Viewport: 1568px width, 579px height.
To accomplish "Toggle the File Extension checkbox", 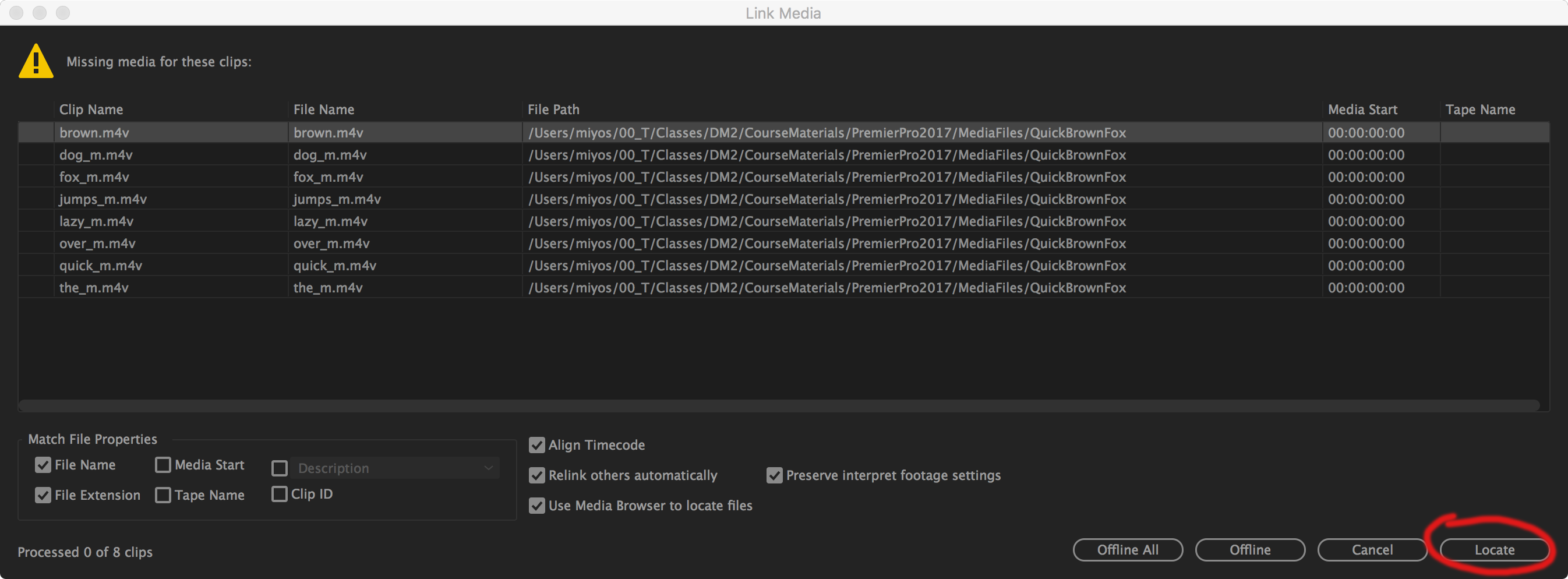I will pyautogui.click(x=43, y=495).
